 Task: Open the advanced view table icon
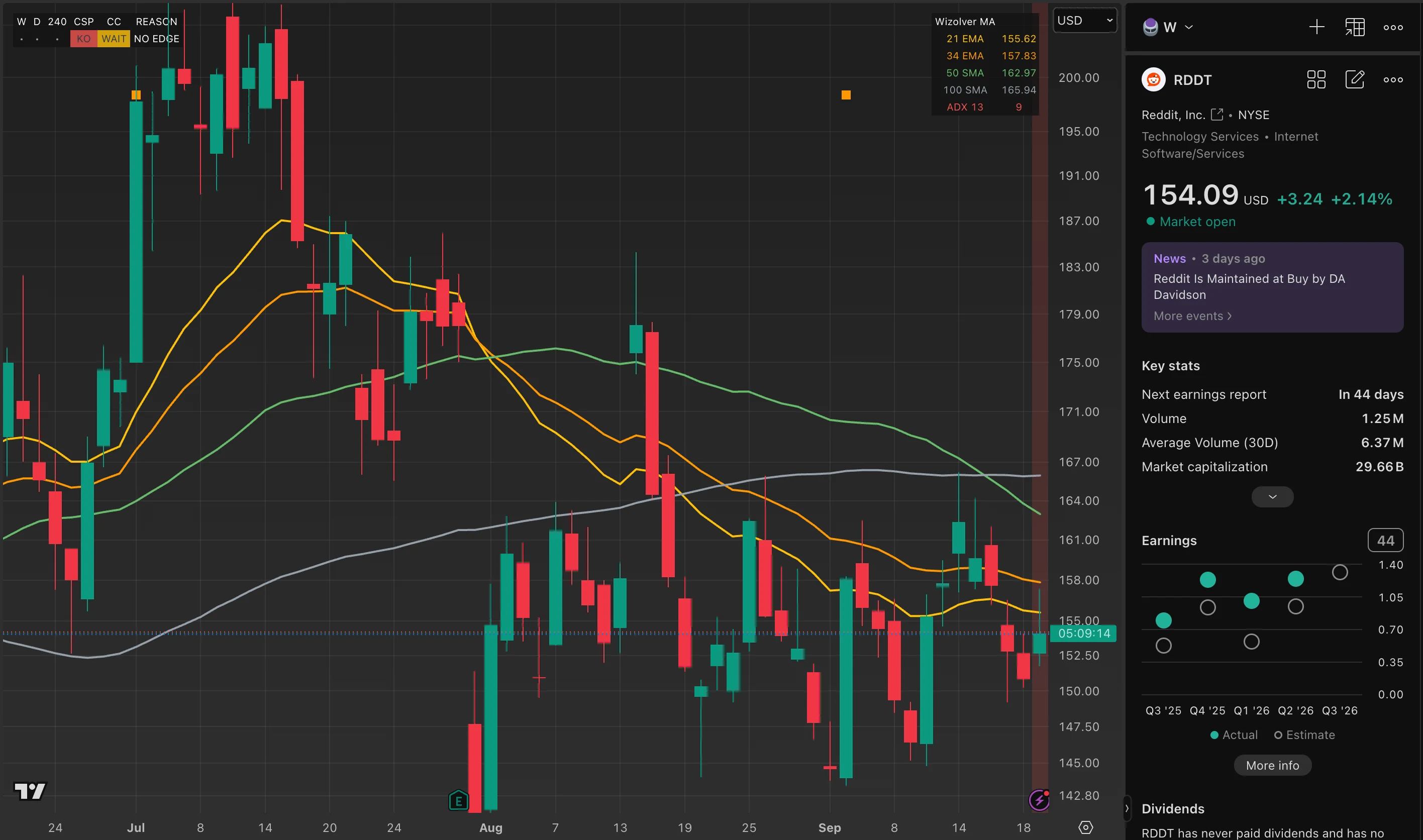click(1355, 27)
